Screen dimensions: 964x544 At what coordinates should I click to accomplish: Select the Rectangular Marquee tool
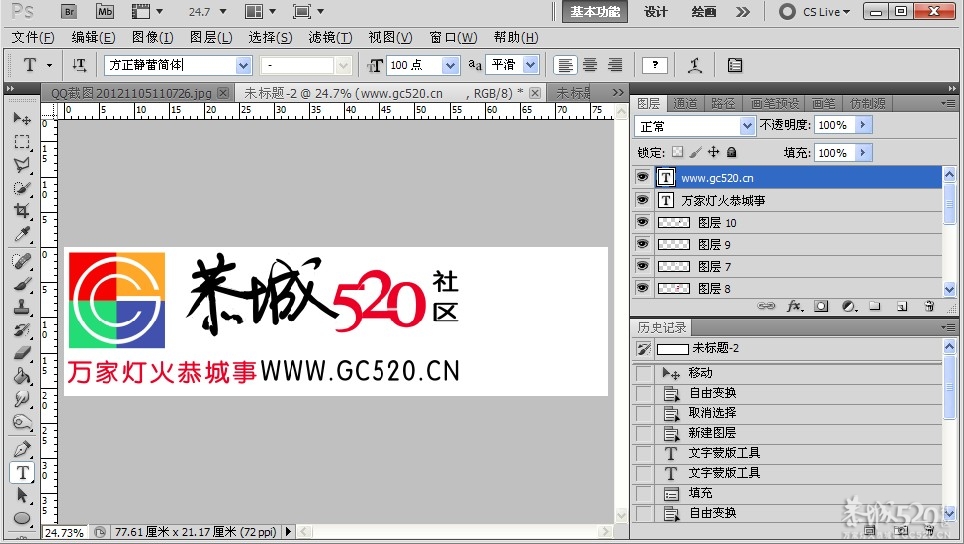22,141
